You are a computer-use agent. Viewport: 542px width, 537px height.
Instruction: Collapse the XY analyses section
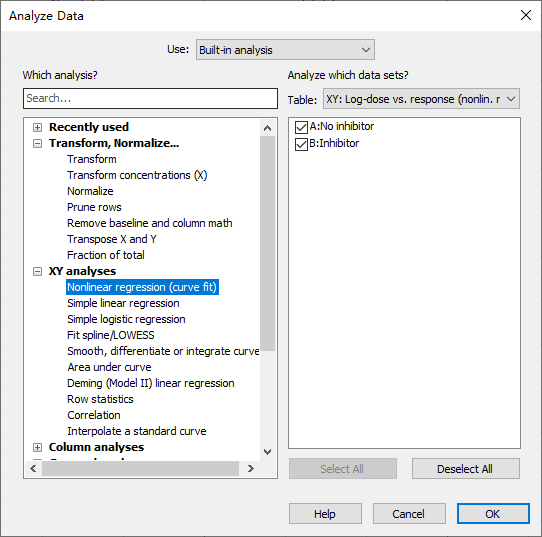pyautogui.click(x=37, y=272)
